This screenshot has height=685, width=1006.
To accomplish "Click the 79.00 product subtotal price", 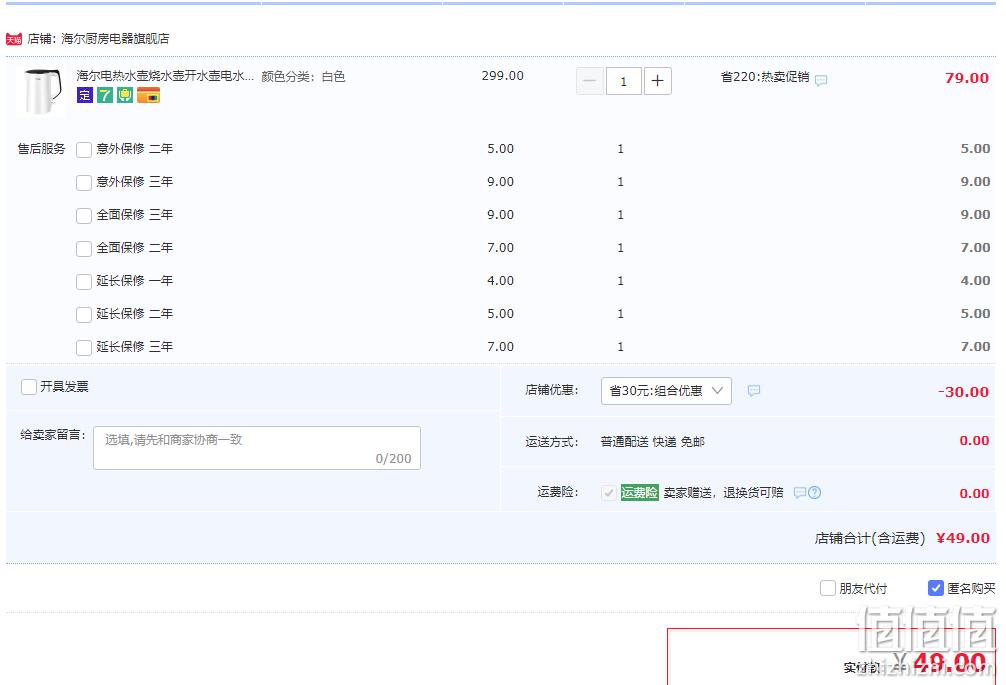I will pyautogui.click(x=967, y=78).
